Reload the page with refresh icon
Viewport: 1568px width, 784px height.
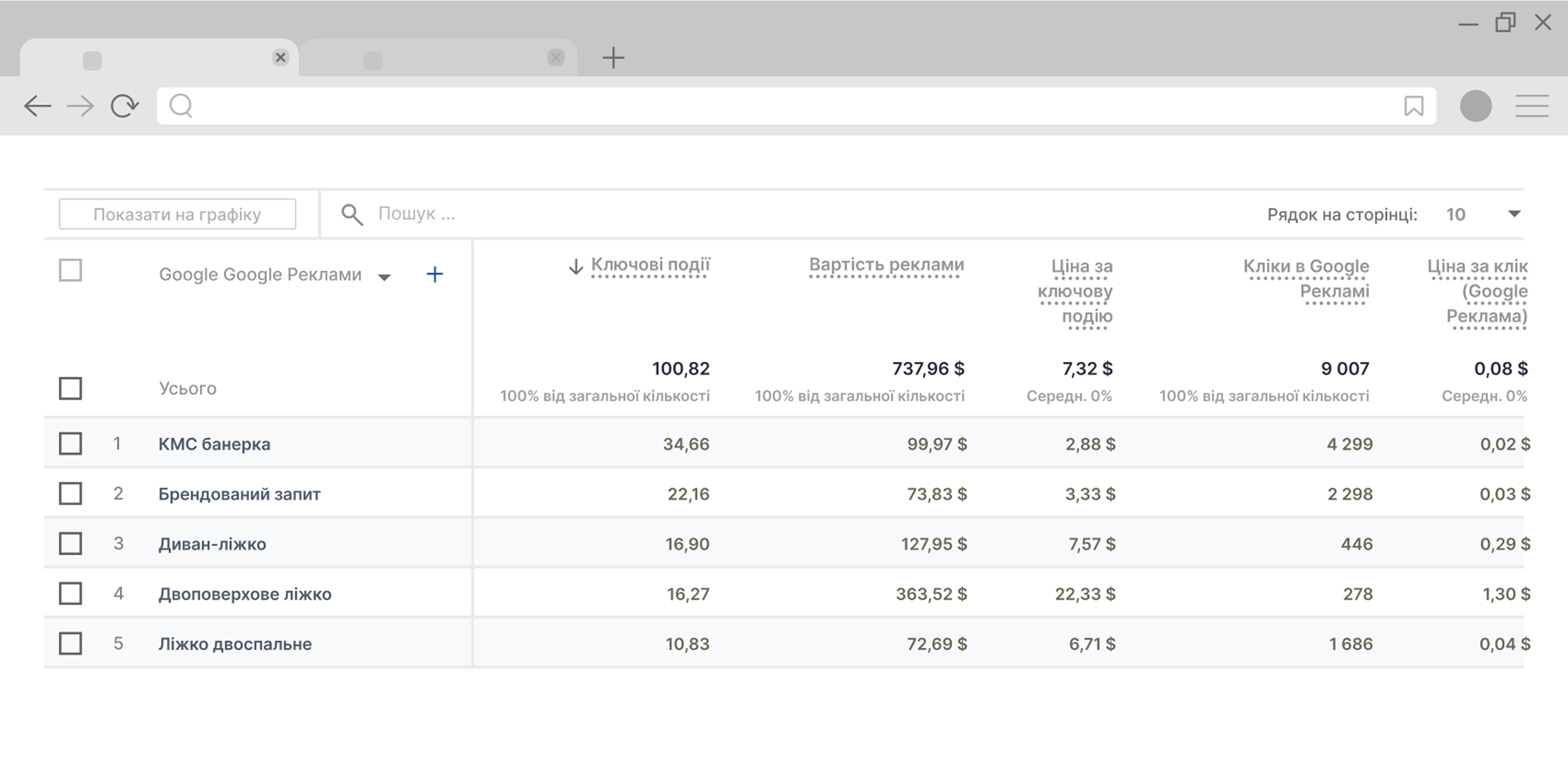[x=125, y=106]
